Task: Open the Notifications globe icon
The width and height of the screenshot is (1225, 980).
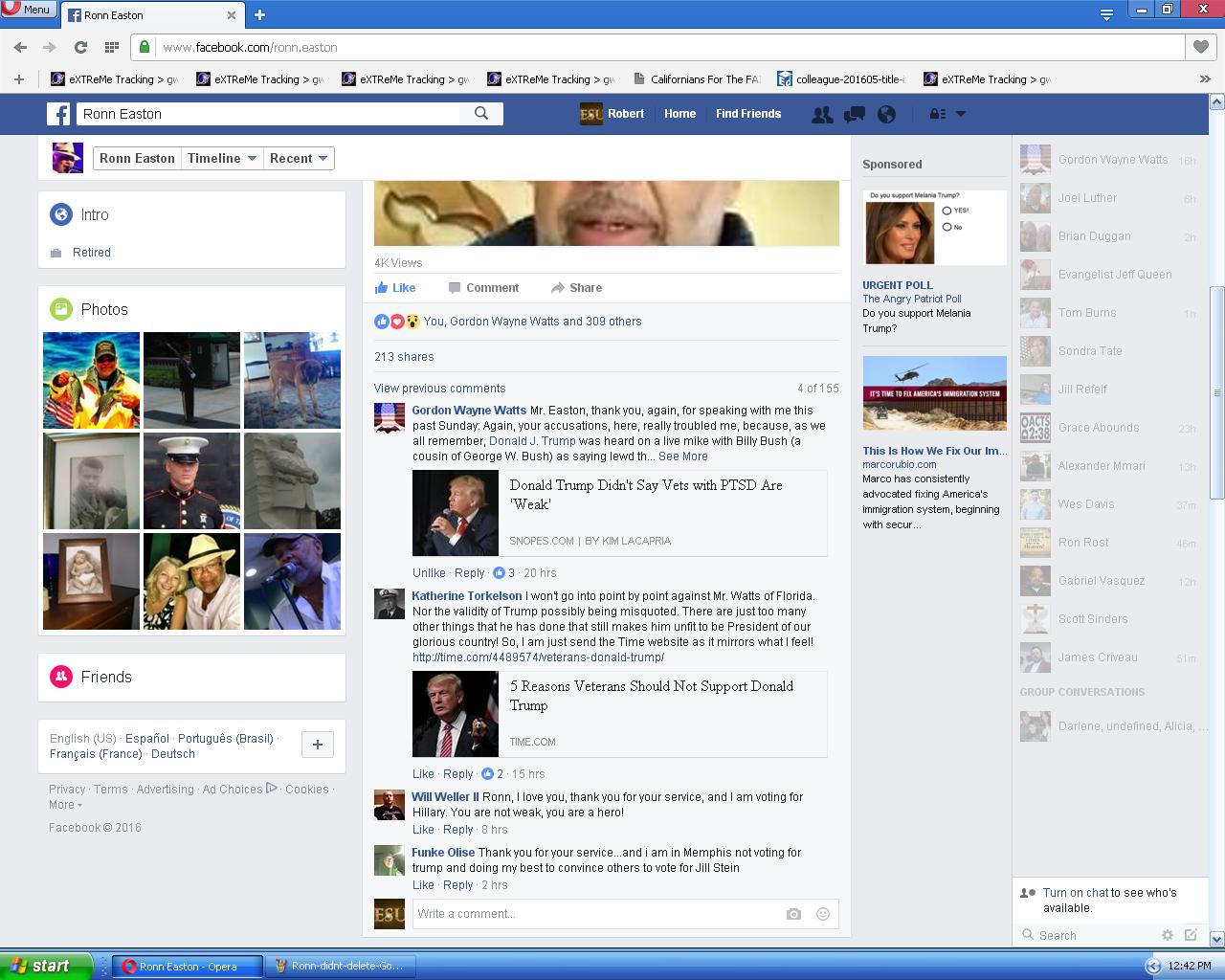Action: click(x=886, y=114)
